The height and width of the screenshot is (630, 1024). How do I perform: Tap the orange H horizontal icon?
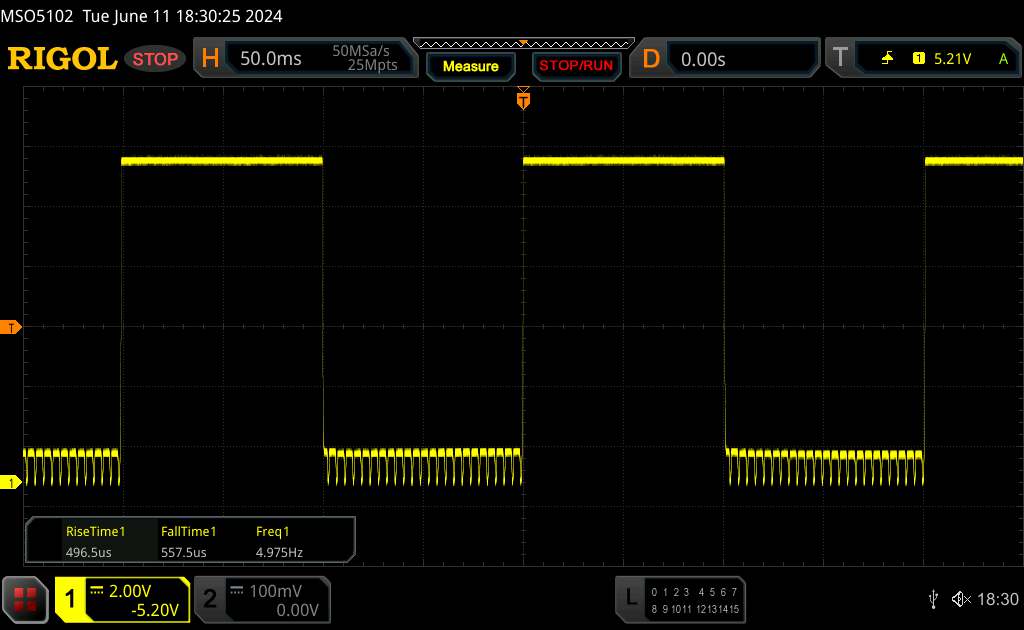210,59
